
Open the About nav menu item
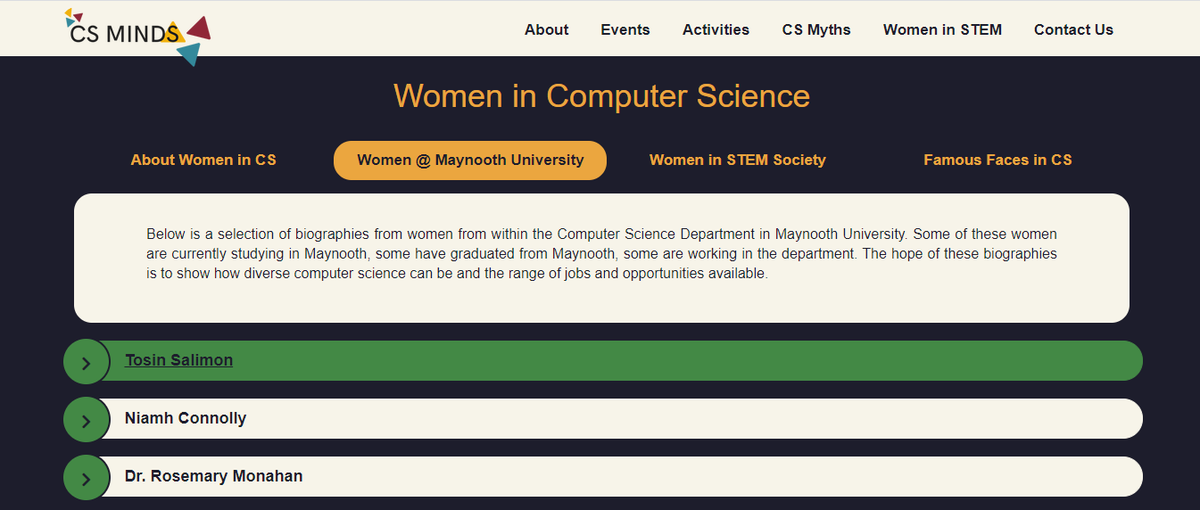[546, 30]
